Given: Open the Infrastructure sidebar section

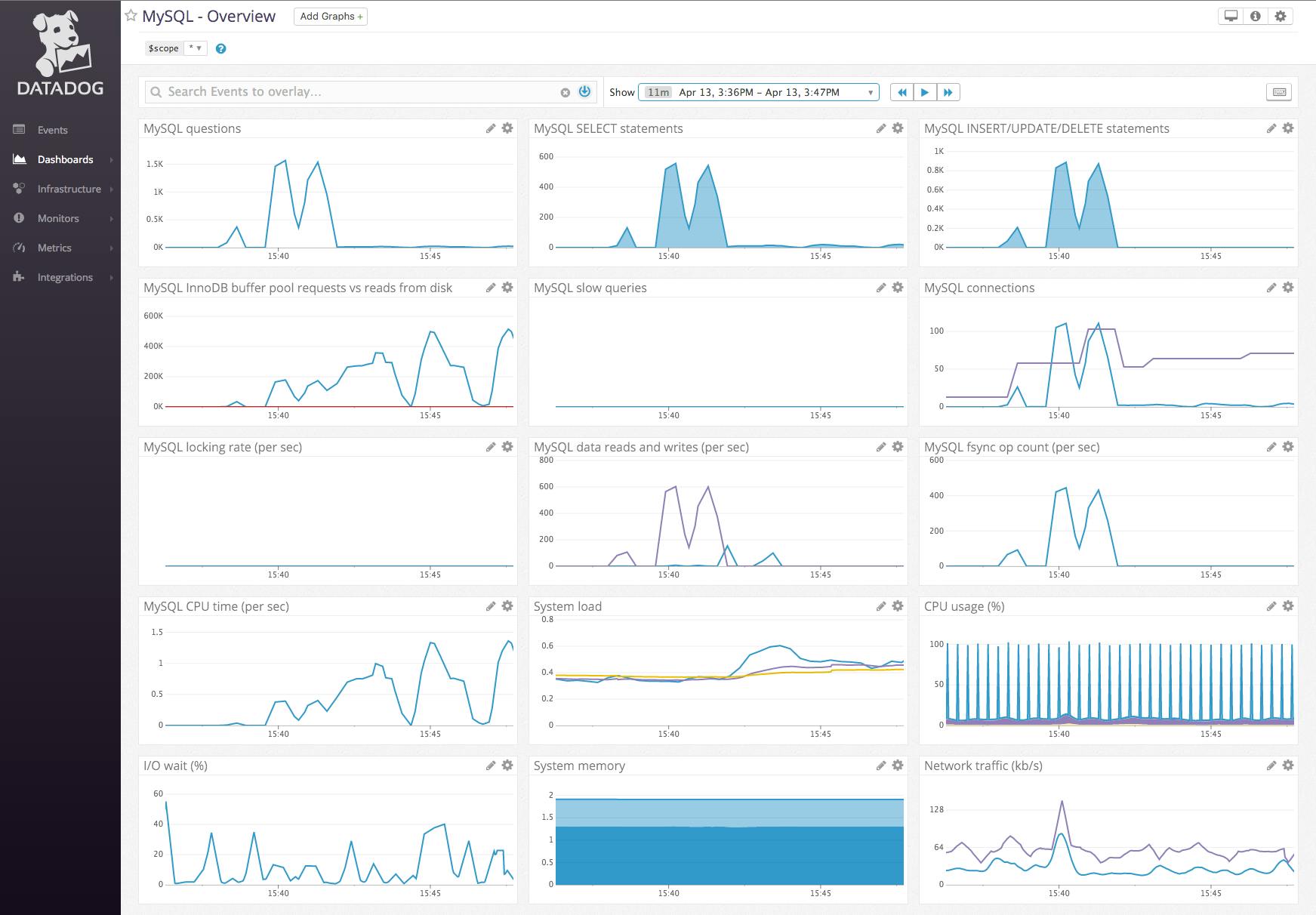Looking at the screenshot, I should coord(69,189).
